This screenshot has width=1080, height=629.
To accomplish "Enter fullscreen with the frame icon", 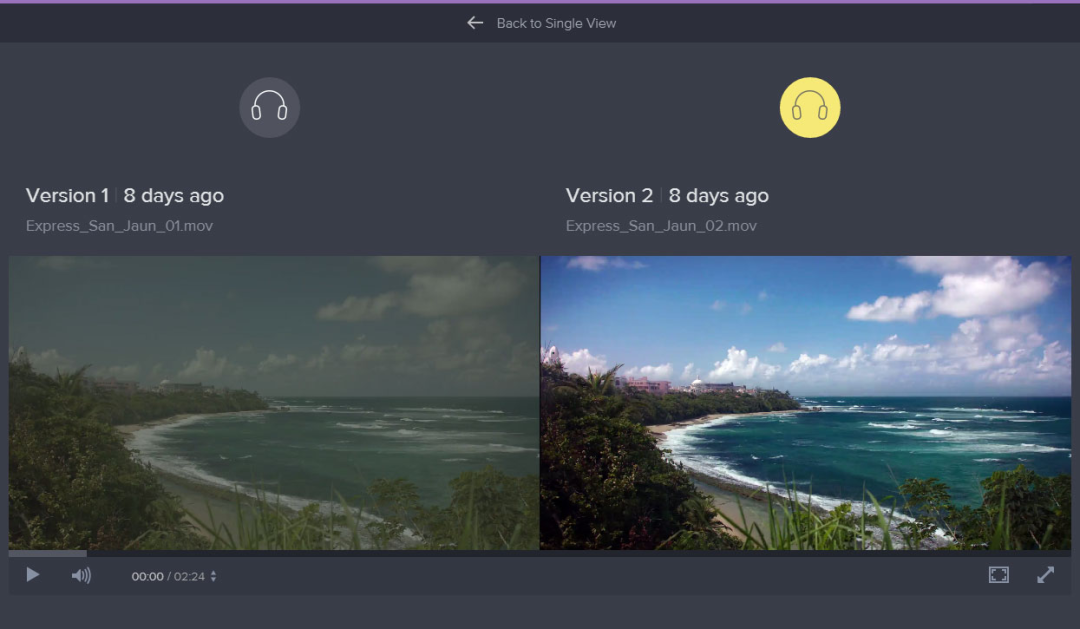I will 999,575.
